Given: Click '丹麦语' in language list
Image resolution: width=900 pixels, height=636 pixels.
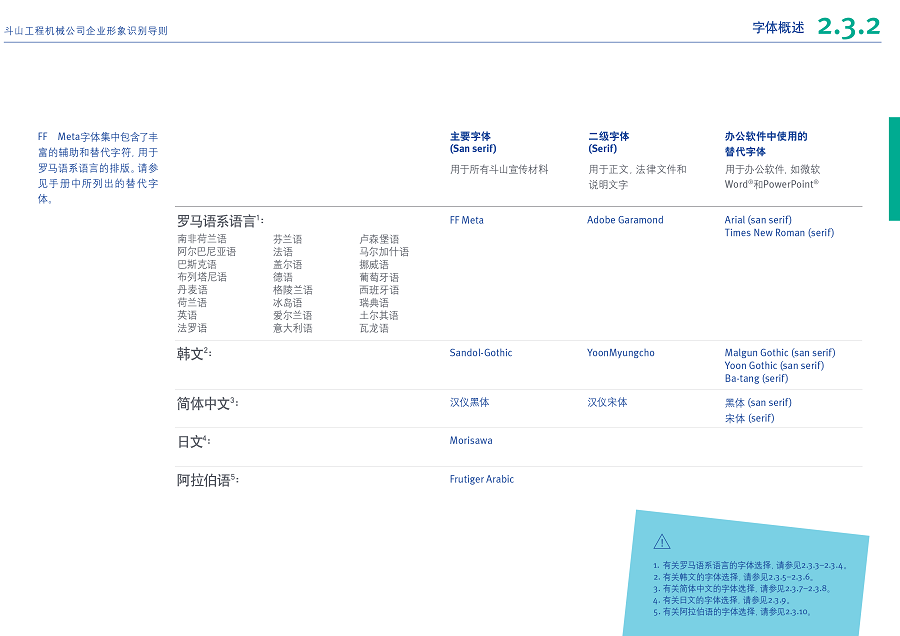Looking at the screenshot, I should click(x=192, y=289).
